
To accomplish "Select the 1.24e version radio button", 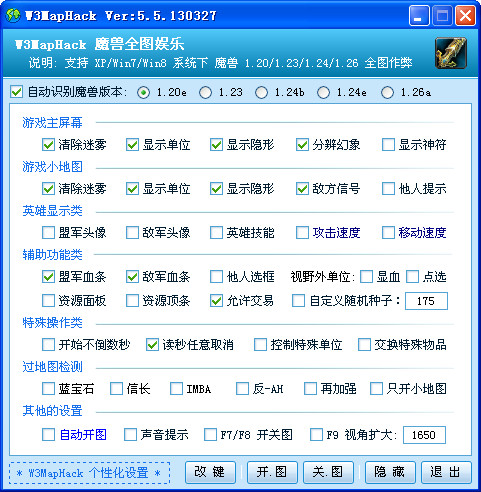I will (x=323, y=92).
